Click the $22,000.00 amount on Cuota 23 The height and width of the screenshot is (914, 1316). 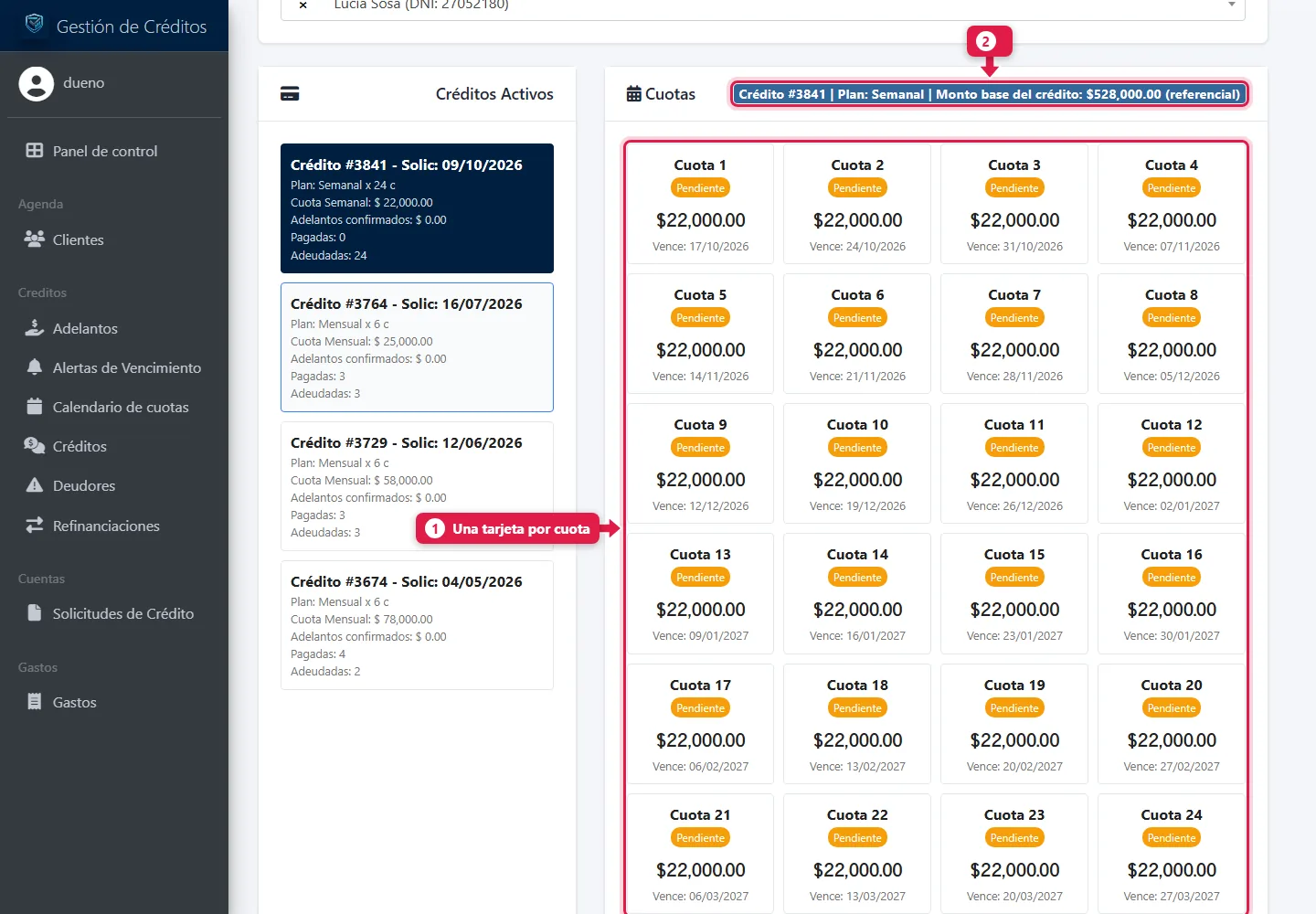(x=1014, y=870)
